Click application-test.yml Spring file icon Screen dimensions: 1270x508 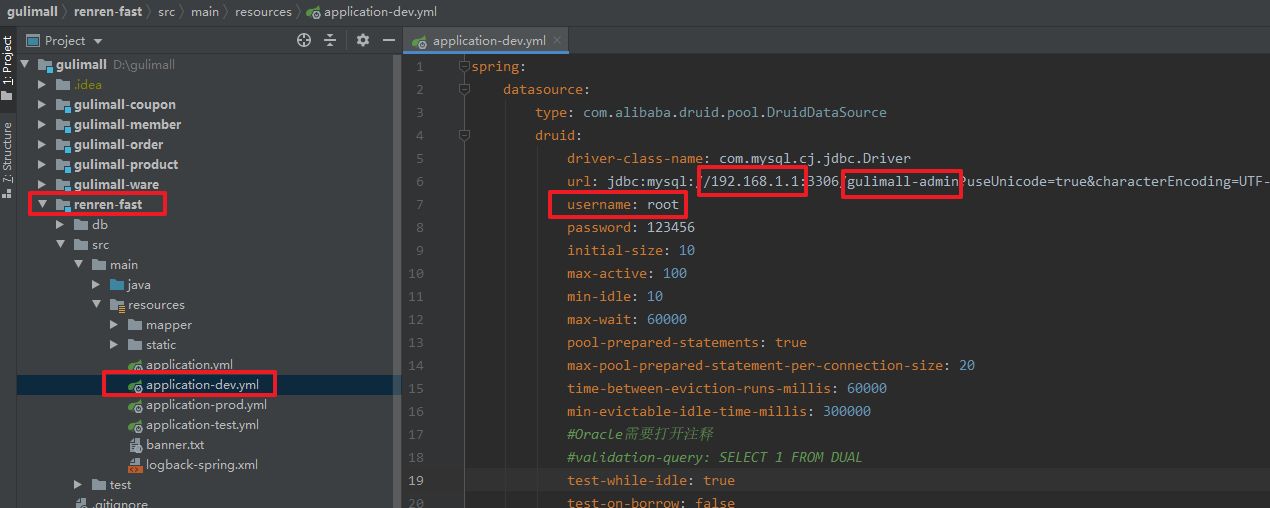click(135, 425)
